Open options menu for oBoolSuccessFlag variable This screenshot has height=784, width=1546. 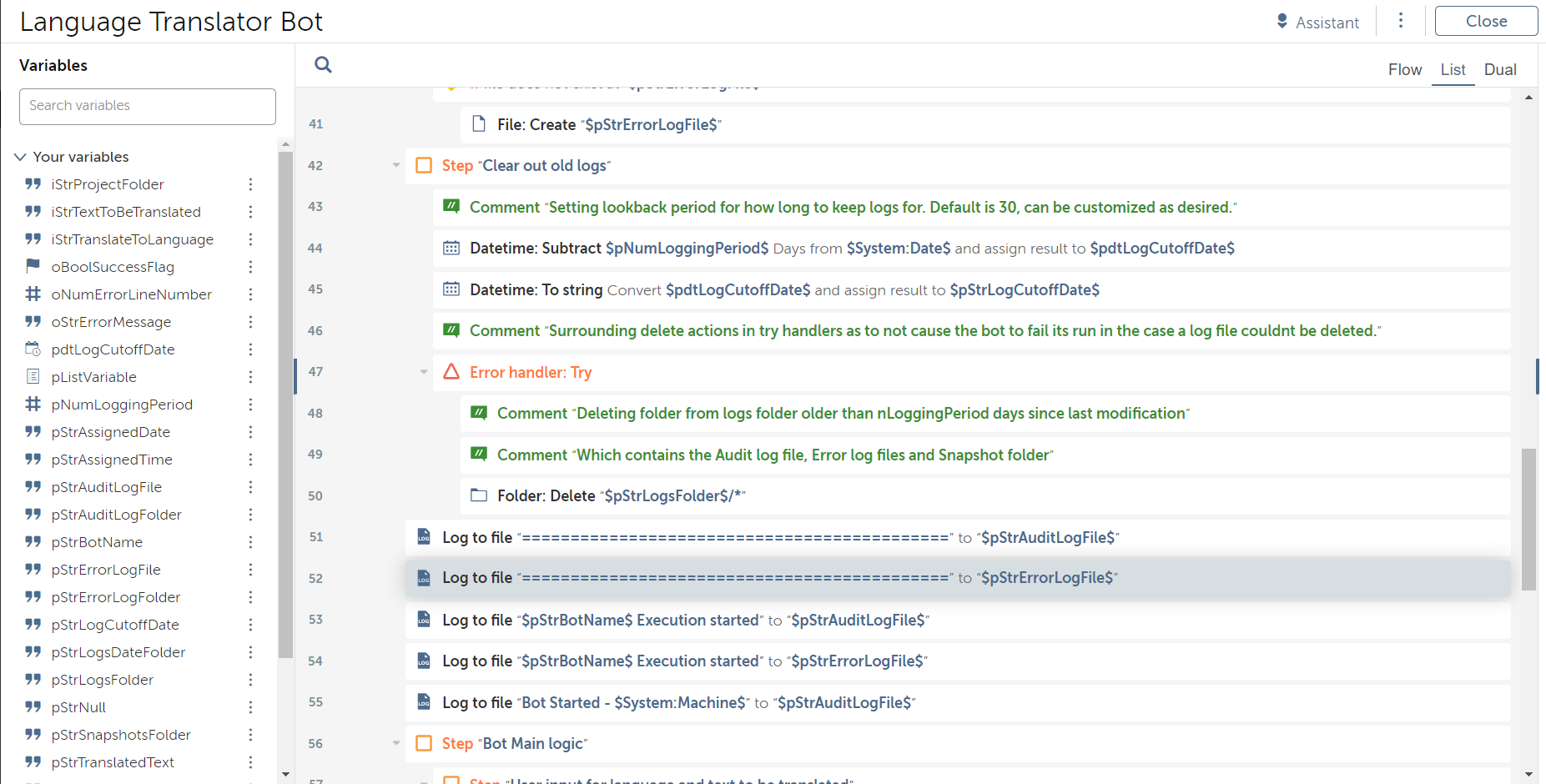250,267
